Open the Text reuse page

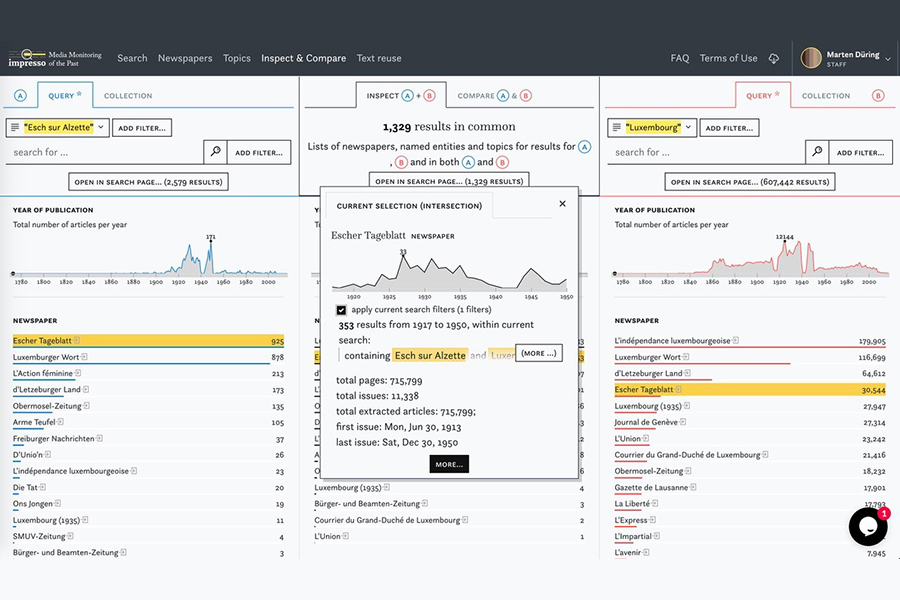pyautogui.click(x=379, y=58)
